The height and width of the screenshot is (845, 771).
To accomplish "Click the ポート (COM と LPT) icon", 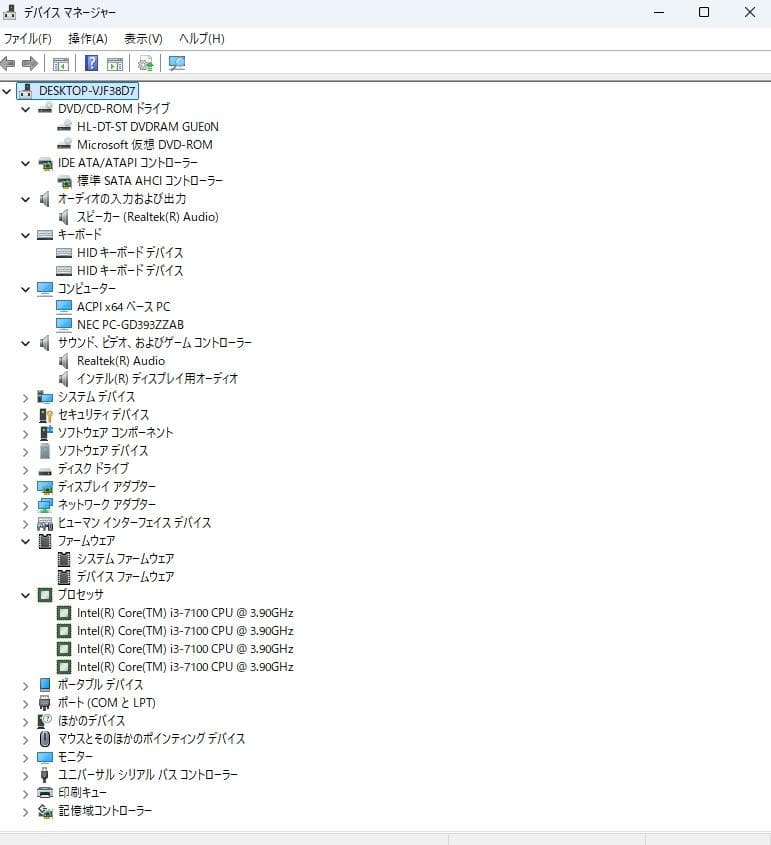I will point(45,703).
